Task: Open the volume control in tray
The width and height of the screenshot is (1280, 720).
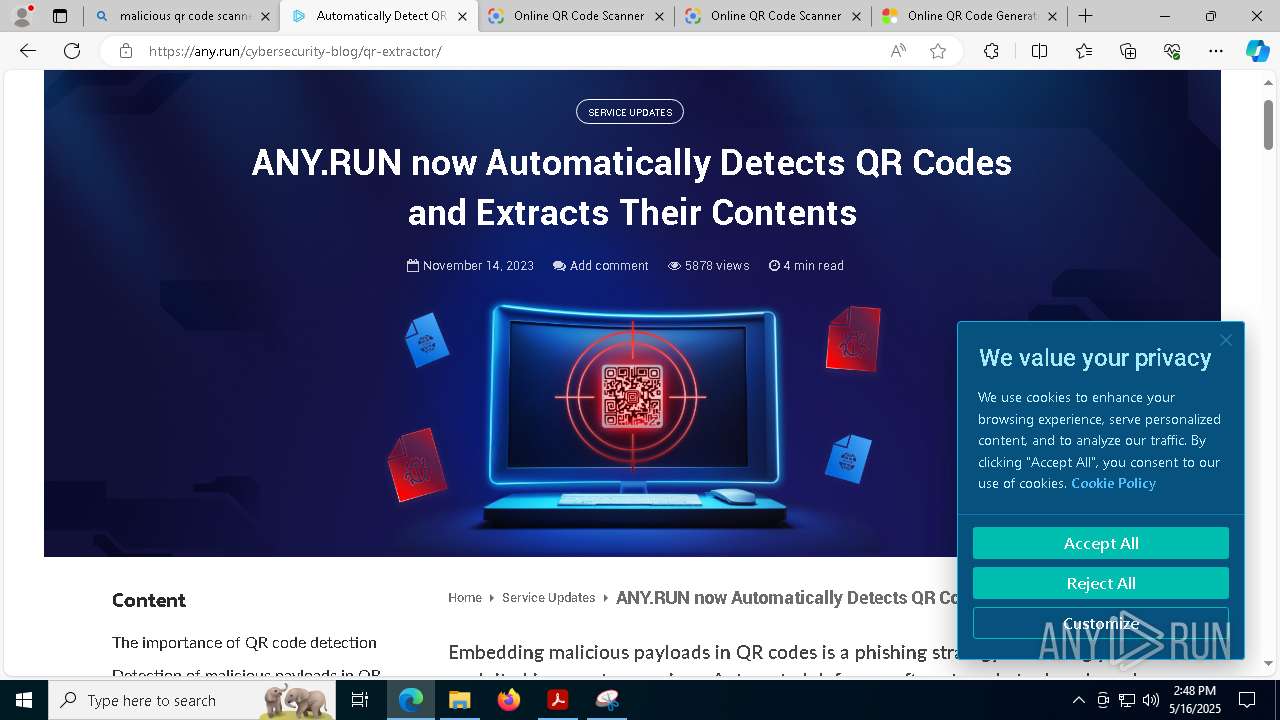Action: click(x=1151, y=700)
